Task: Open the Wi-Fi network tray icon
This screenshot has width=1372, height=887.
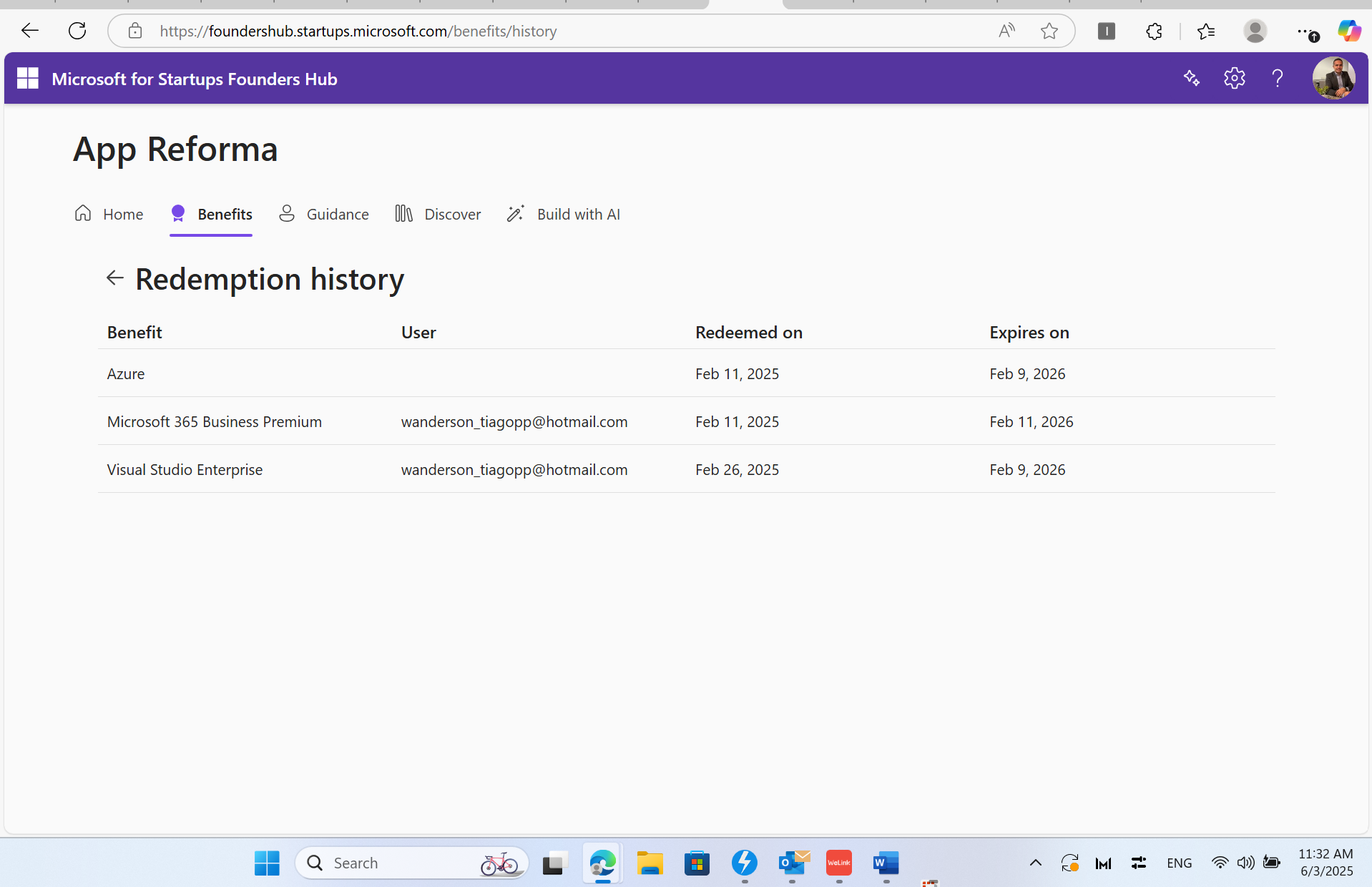Action: pyautogui.click(x=1220, y=863)
